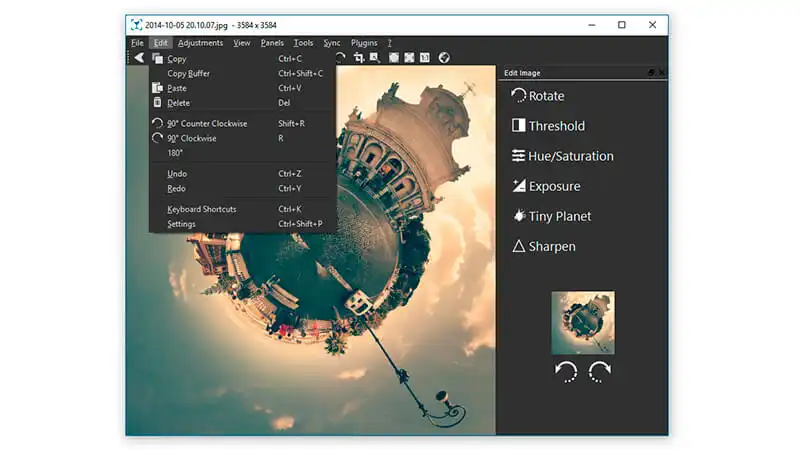800x450 pixels.
Task: Click the rotate counter-clockwise arrow below the thumbnail
Action: coord(566,371)
